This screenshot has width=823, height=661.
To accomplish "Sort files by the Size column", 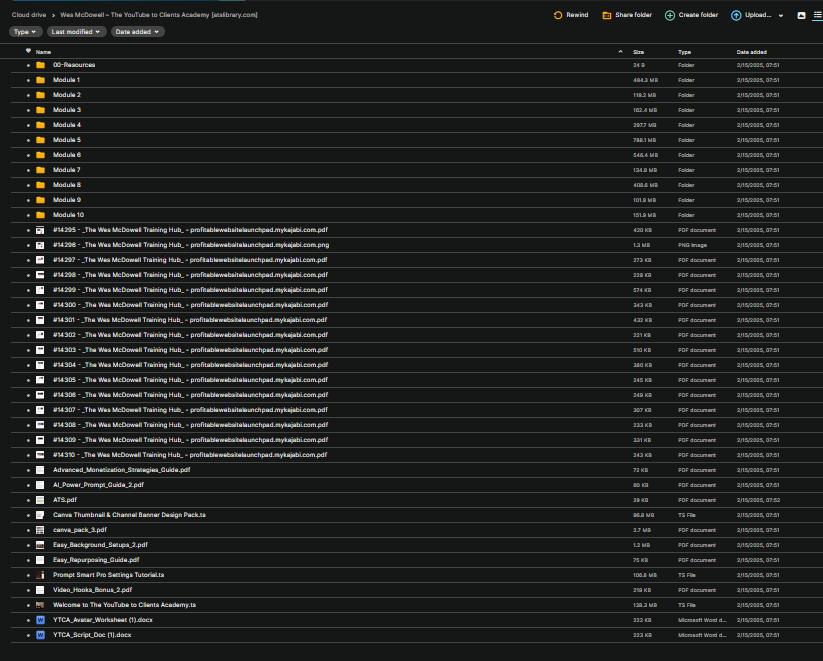I will pyautogui.click(x=638, y=52).
